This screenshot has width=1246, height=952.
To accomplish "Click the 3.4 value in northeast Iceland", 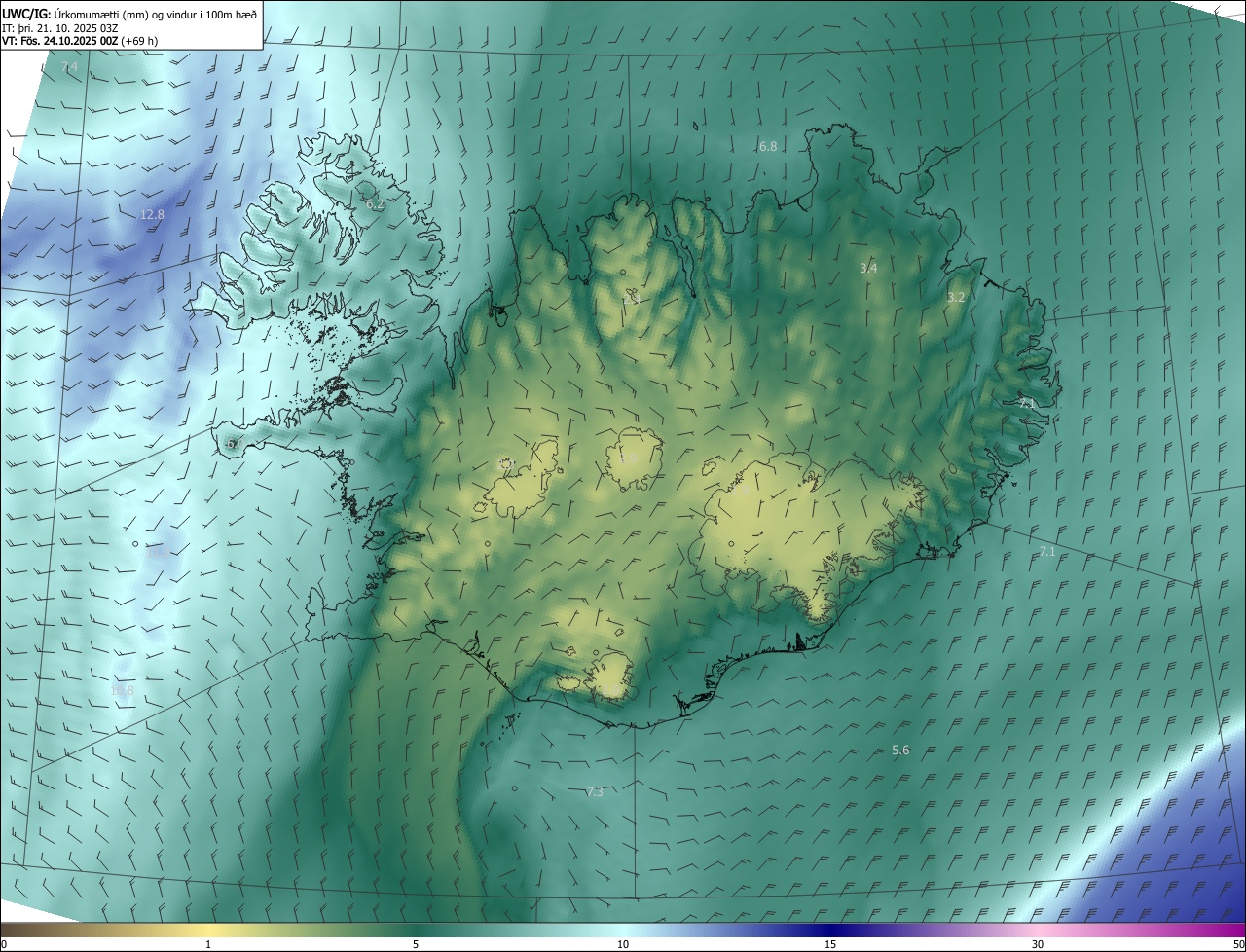I will pyautogui.click(x=869, y=268).
